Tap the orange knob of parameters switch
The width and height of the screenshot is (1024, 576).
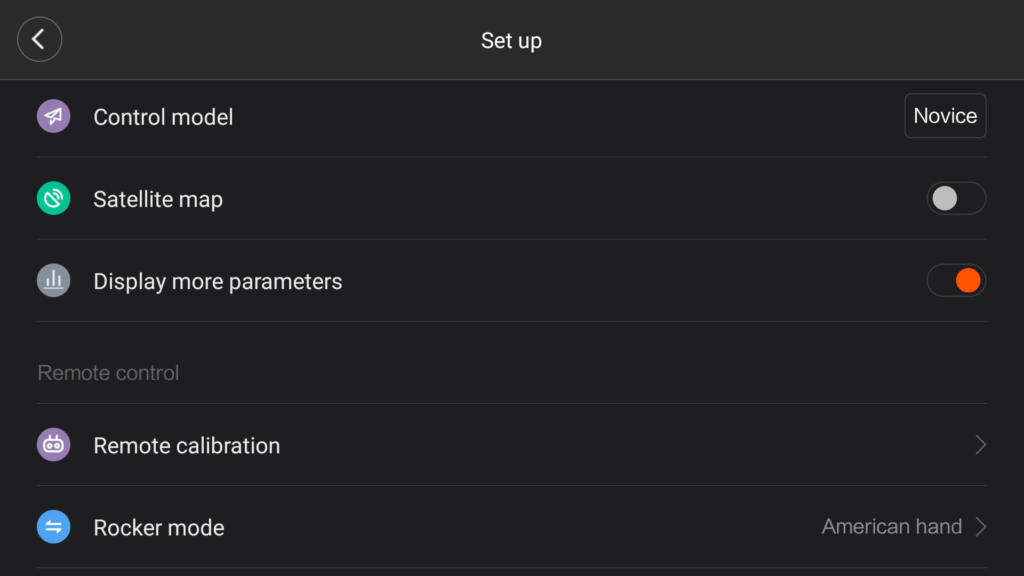[968, 281]
